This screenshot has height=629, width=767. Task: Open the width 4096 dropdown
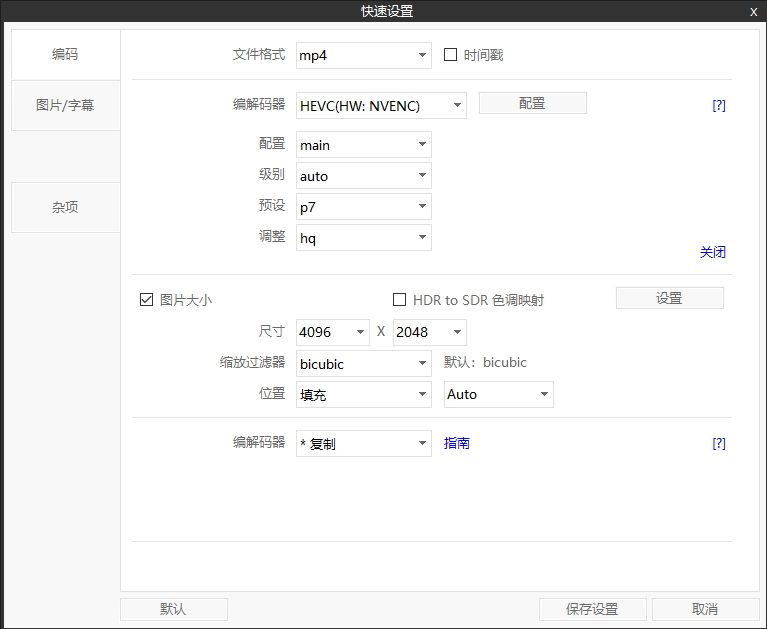click(x=333, y=332)
